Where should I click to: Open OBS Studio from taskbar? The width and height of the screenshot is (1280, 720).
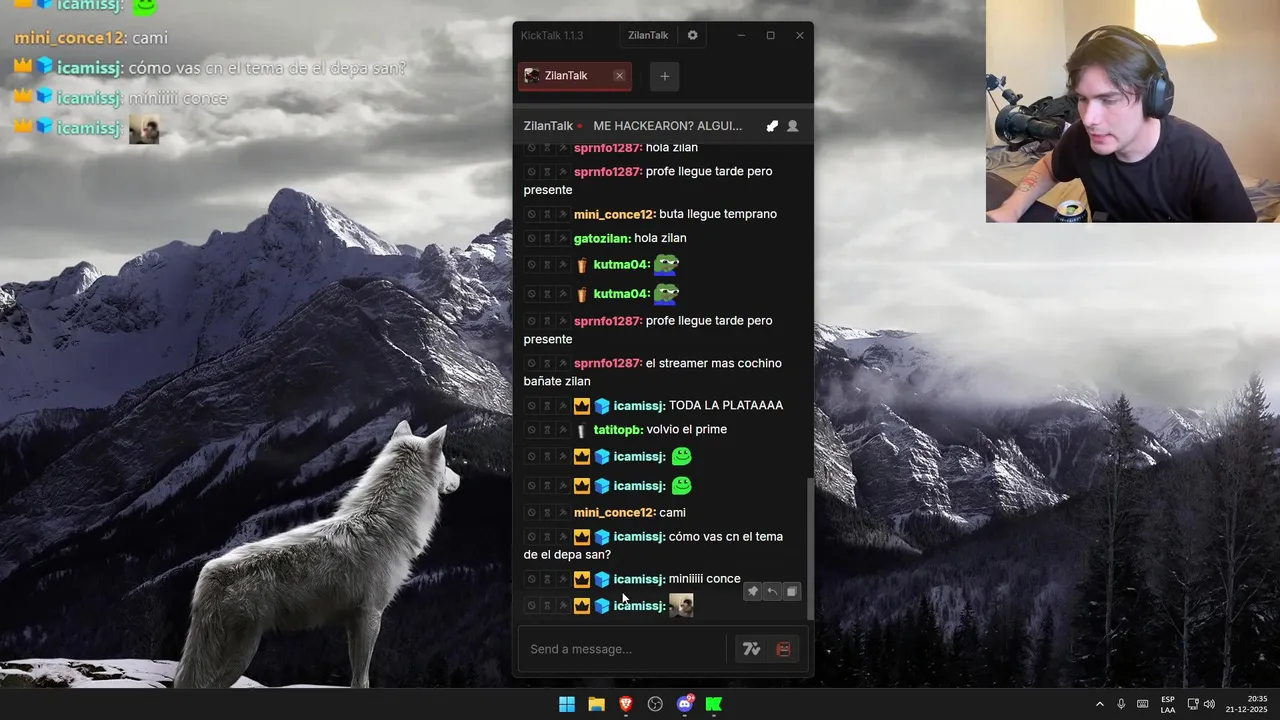tap(655, 704)
